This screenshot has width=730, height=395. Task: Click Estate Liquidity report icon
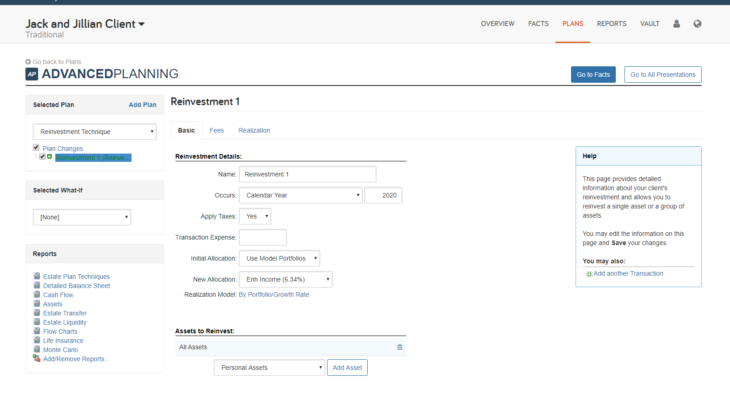37,321
